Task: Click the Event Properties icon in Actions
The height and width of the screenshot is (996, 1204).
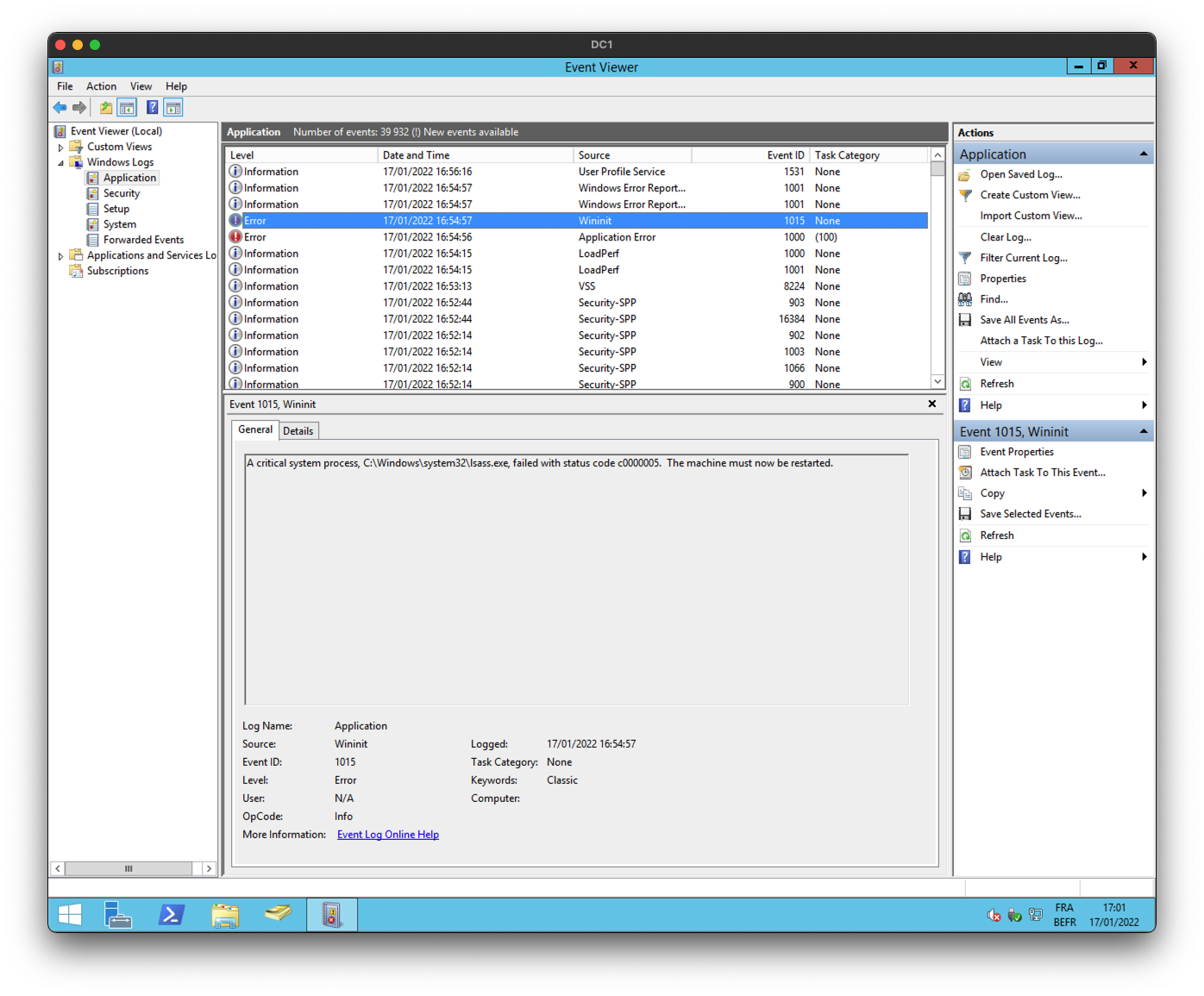Action: (965, 452)
